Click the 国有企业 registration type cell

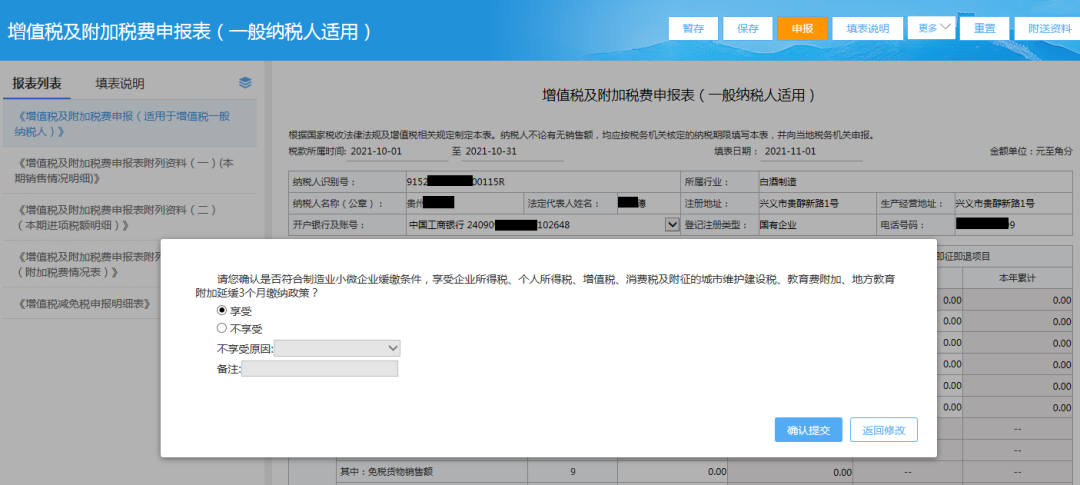coord(816,225)
